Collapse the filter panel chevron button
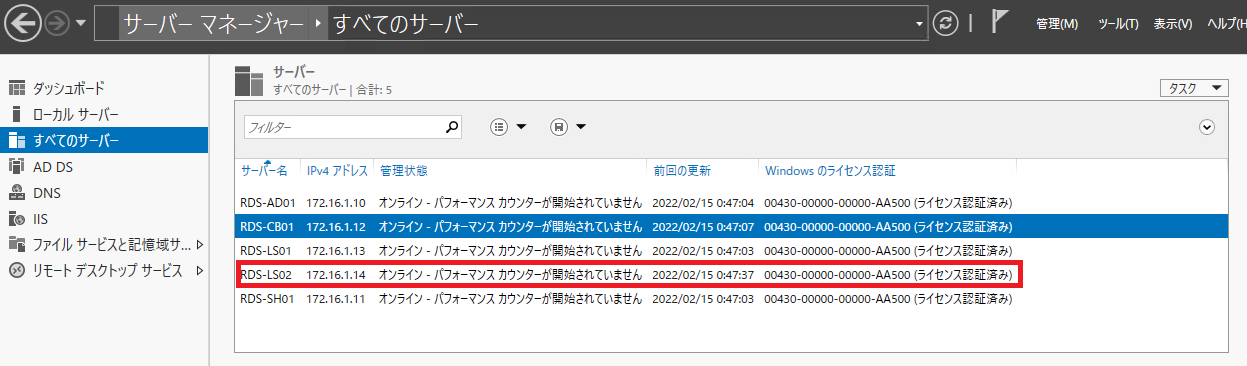This screenshot has width=1247, height=366. click(1207, 127)
